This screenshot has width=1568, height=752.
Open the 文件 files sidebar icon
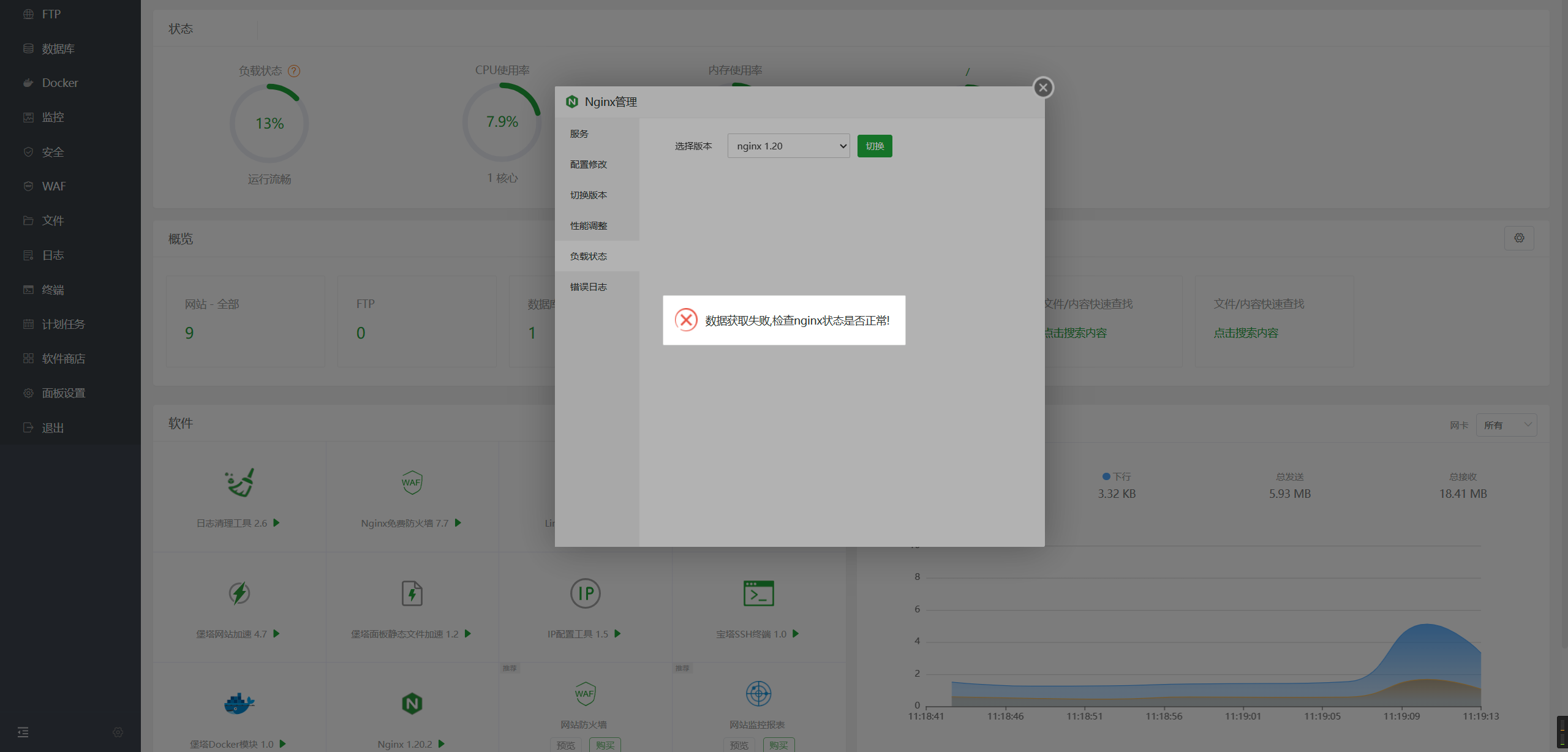[x=28, y=220]
